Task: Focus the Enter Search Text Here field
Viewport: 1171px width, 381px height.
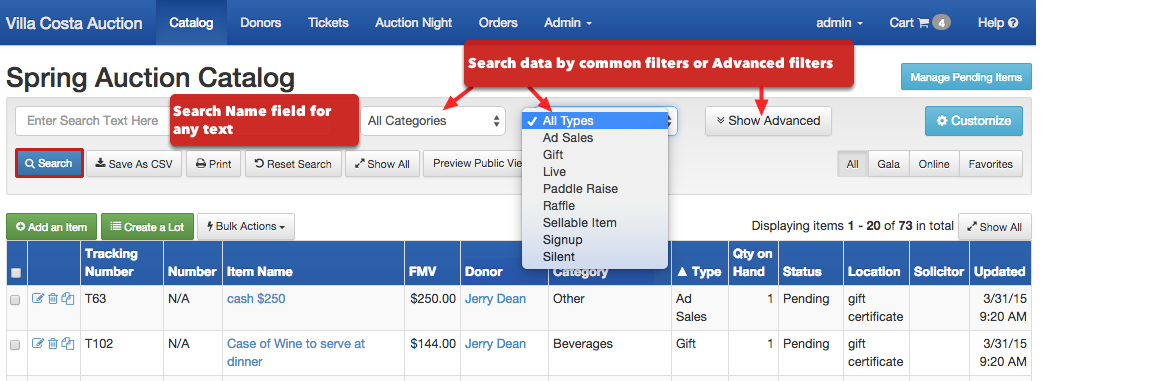Action: [93, 120]
